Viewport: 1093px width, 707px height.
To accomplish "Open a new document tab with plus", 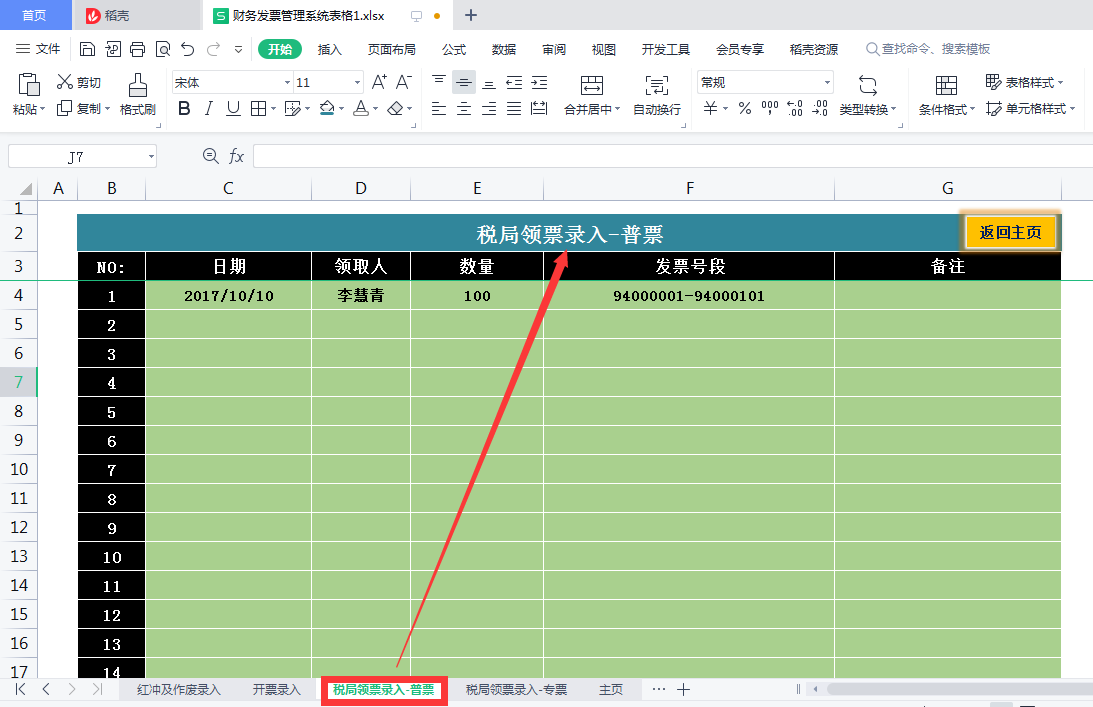I will pyautogui.click(x=471, y=15).
